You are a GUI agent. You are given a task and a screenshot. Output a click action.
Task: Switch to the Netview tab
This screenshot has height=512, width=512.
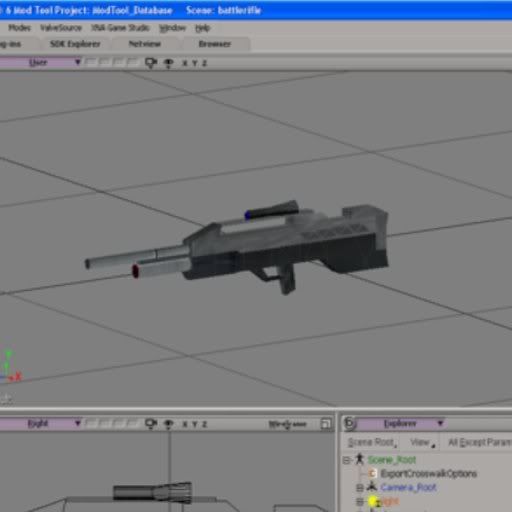[x=145, y=44]
